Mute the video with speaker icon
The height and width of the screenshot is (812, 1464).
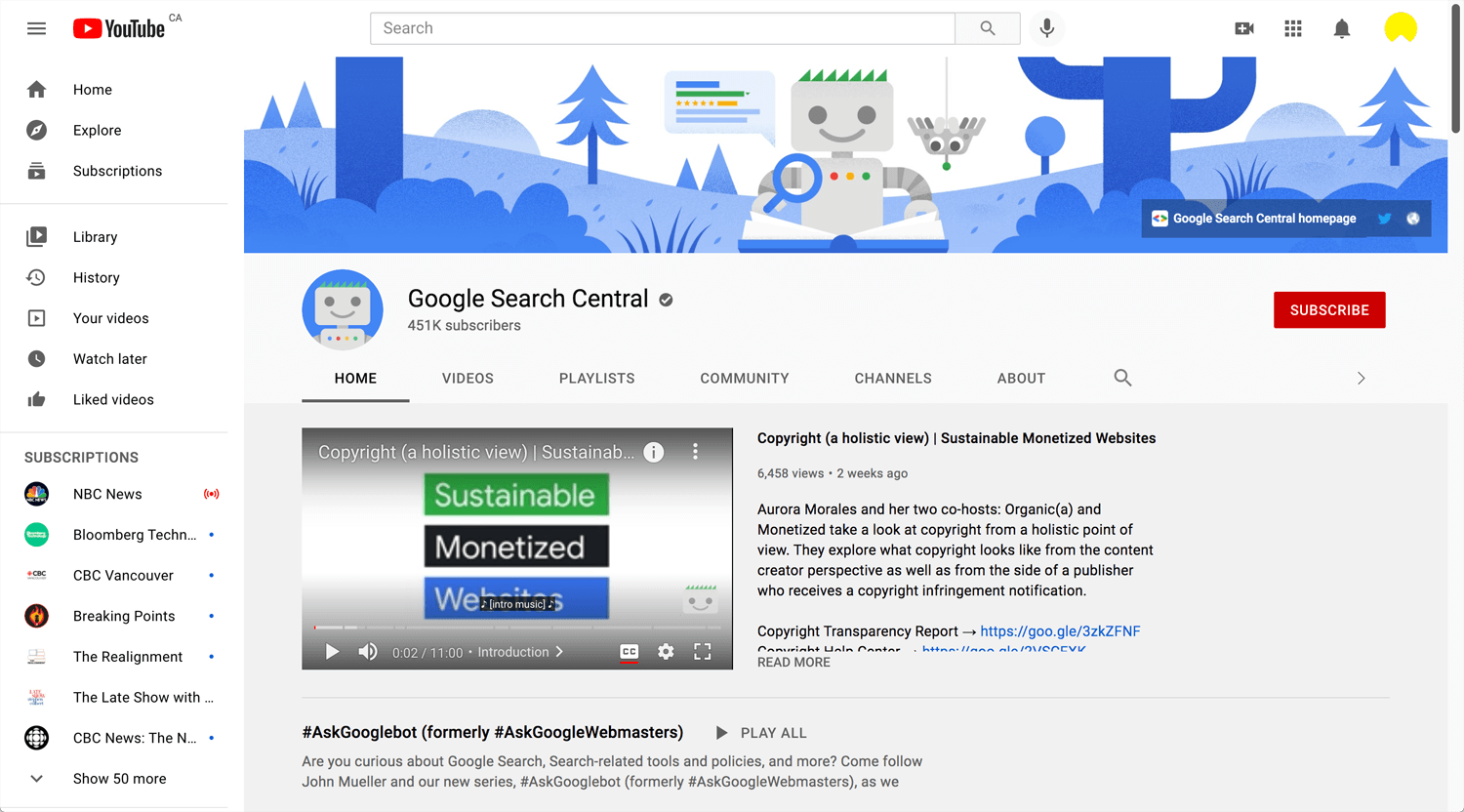pyautogui.click(x=368, y=652)
